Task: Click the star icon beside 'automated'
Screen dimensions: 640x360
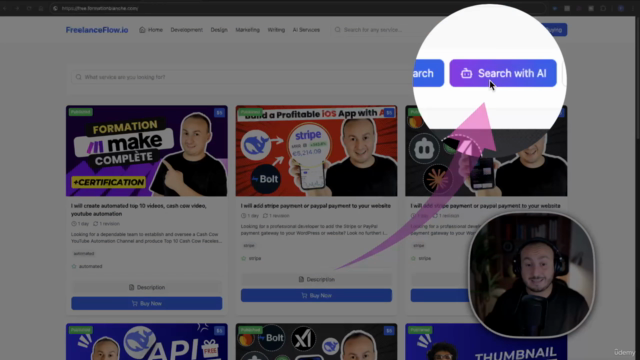Action: pyautogui.click(x=74, y=266)
